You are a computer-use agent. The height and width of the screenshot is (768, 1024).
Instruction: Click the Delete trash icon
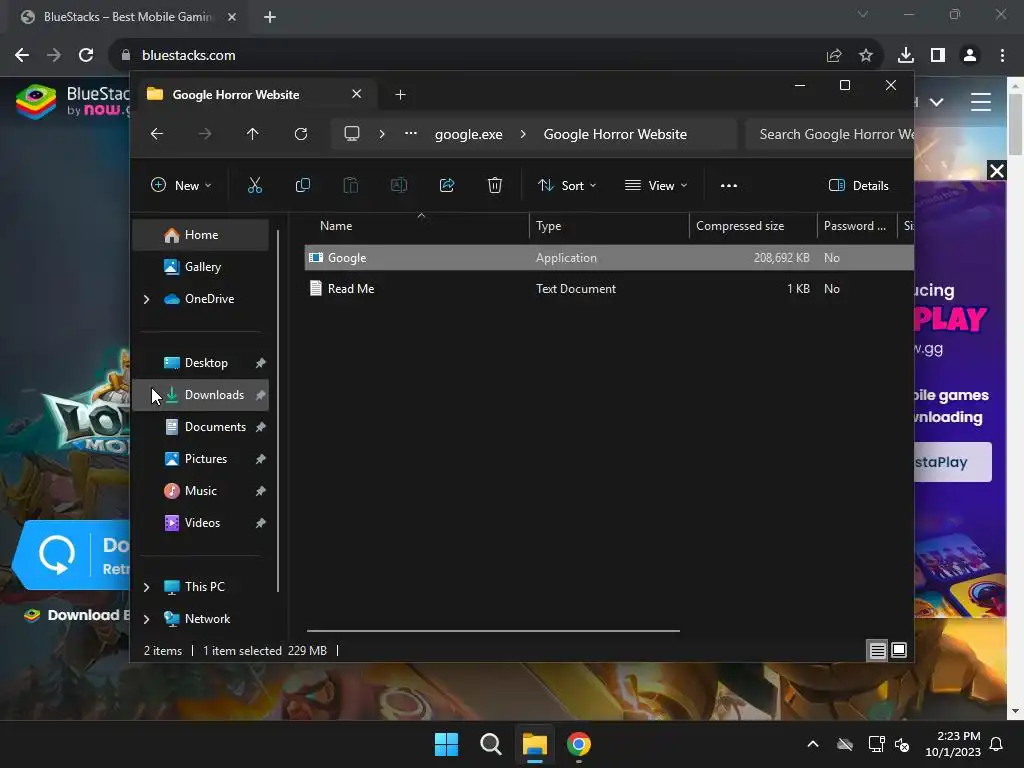(495, 185)
